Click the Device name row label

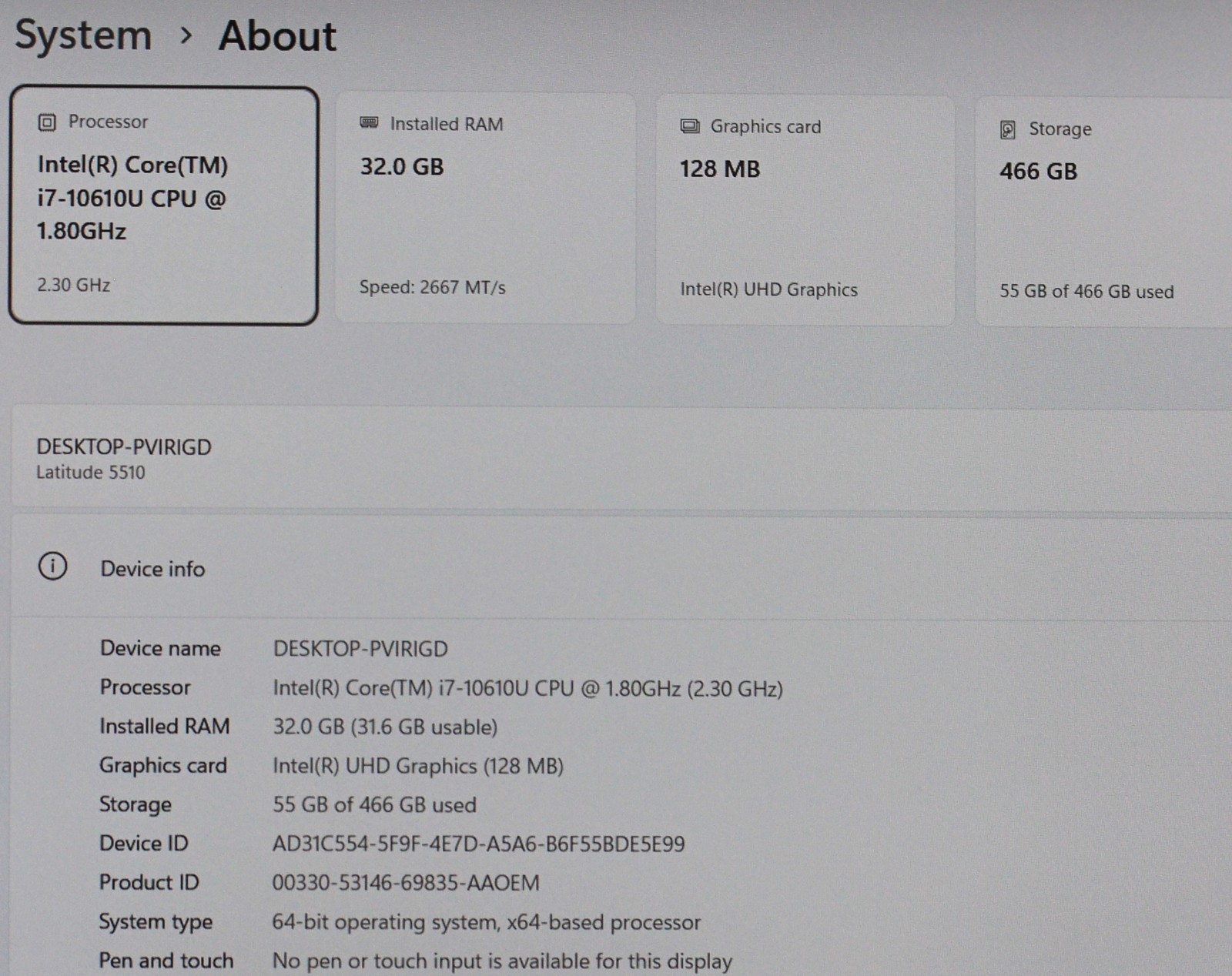pos(160,648)
